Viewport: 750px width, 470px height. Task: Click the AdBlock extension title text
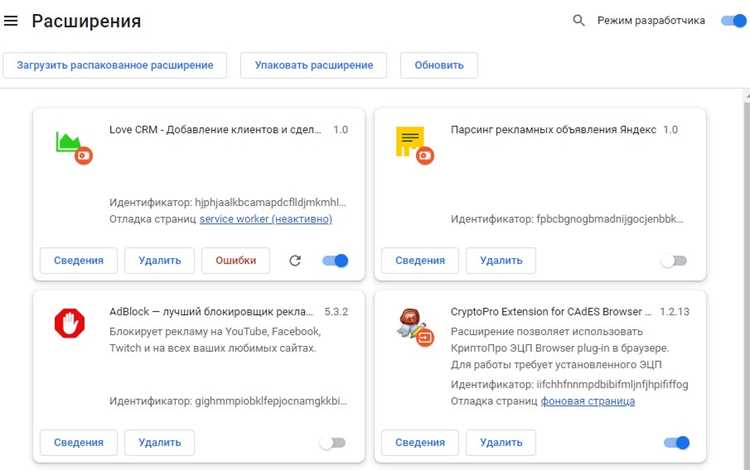point(211,312)
